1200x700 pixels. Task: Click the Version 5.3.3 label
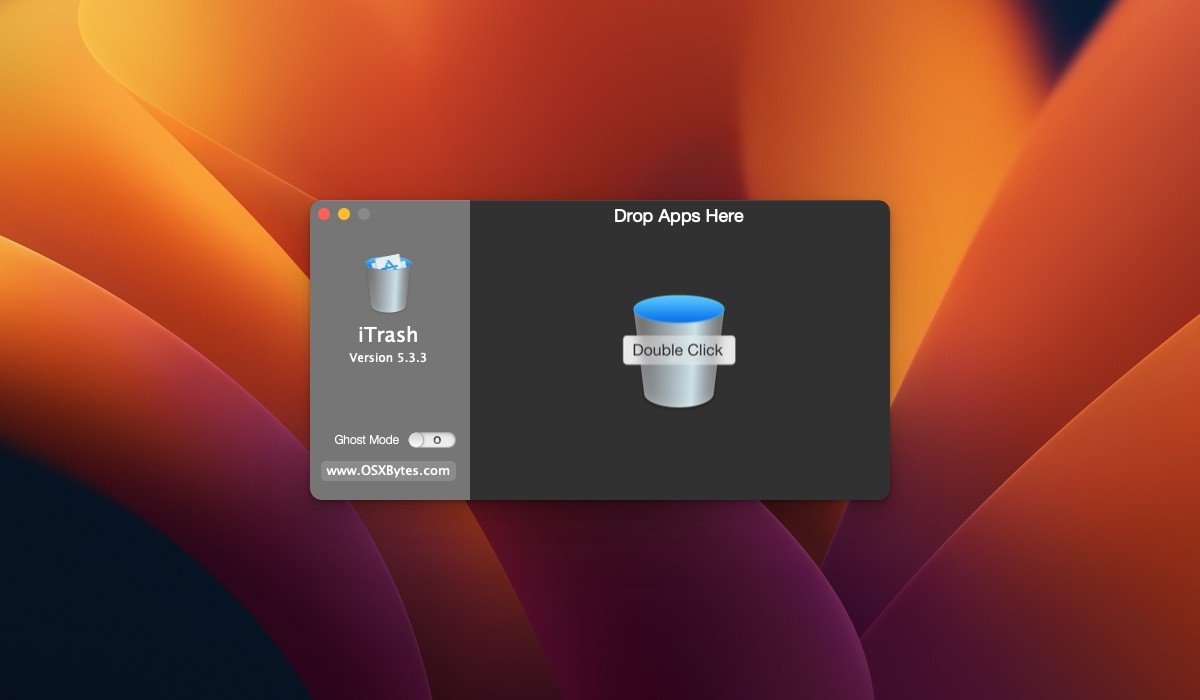point(388,358)
